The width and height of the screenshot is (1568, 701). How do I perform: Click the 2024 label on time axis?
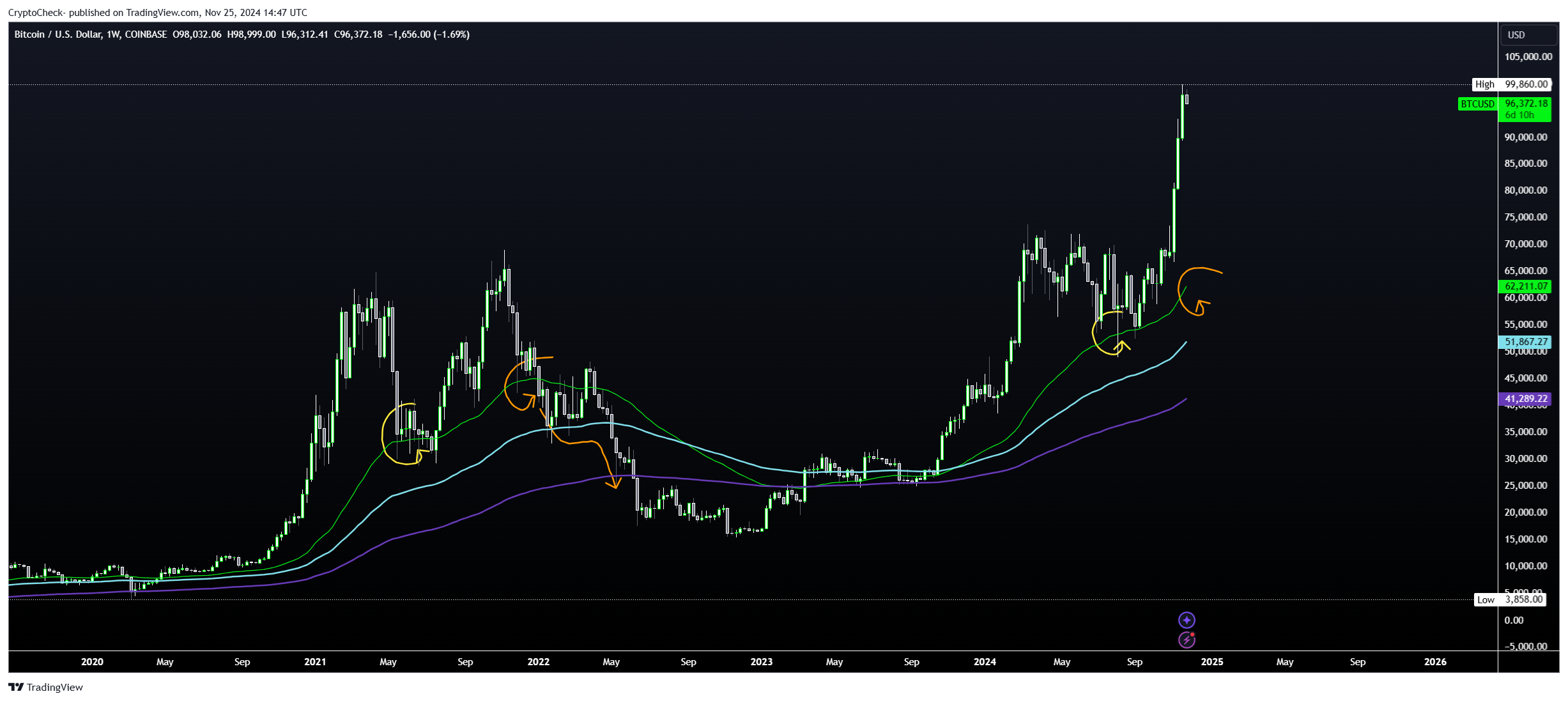coord(985,662)
